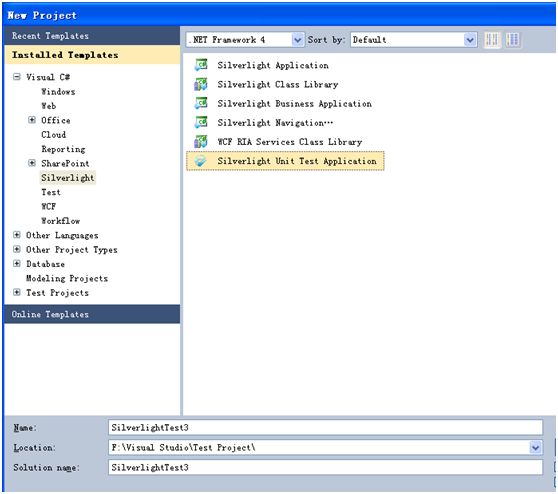Switch to small icons view
The height and width of the screenshot is (494, 558).
click(493, 40)
